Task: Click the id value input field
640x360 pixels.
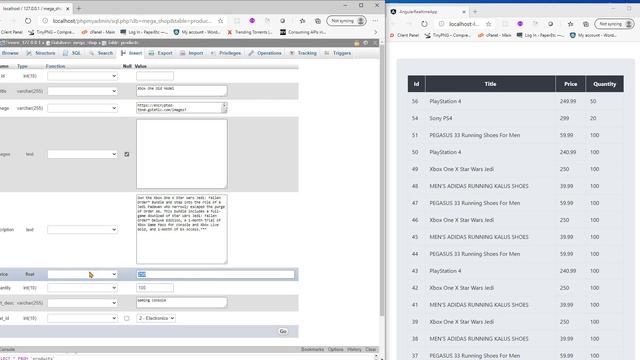Action: [x=155, y=76]
